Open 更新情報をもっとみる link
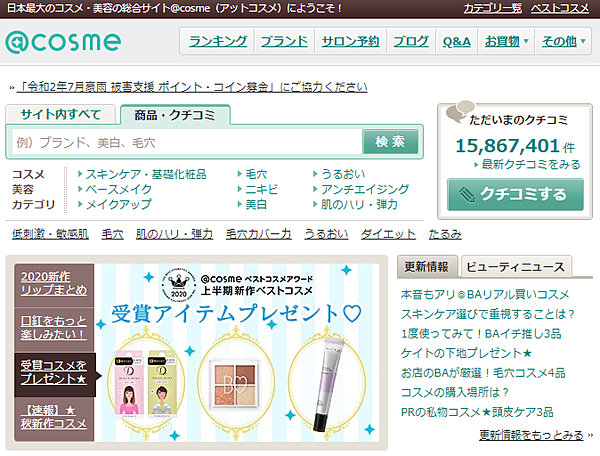 [x=531, y=435]
